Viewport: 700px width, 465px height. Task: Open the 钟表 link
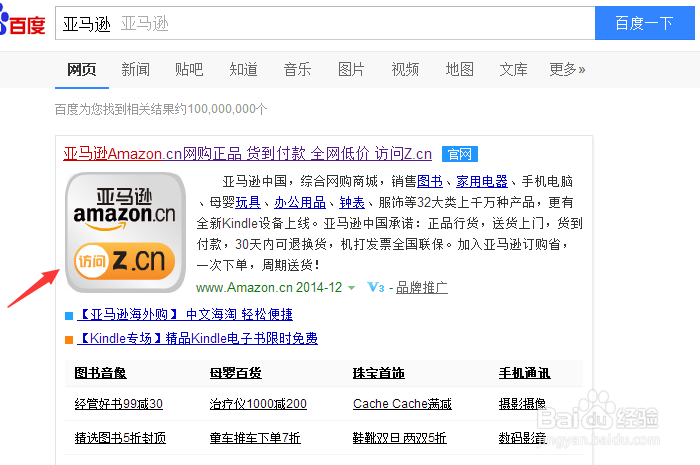(x=352, y=203)
